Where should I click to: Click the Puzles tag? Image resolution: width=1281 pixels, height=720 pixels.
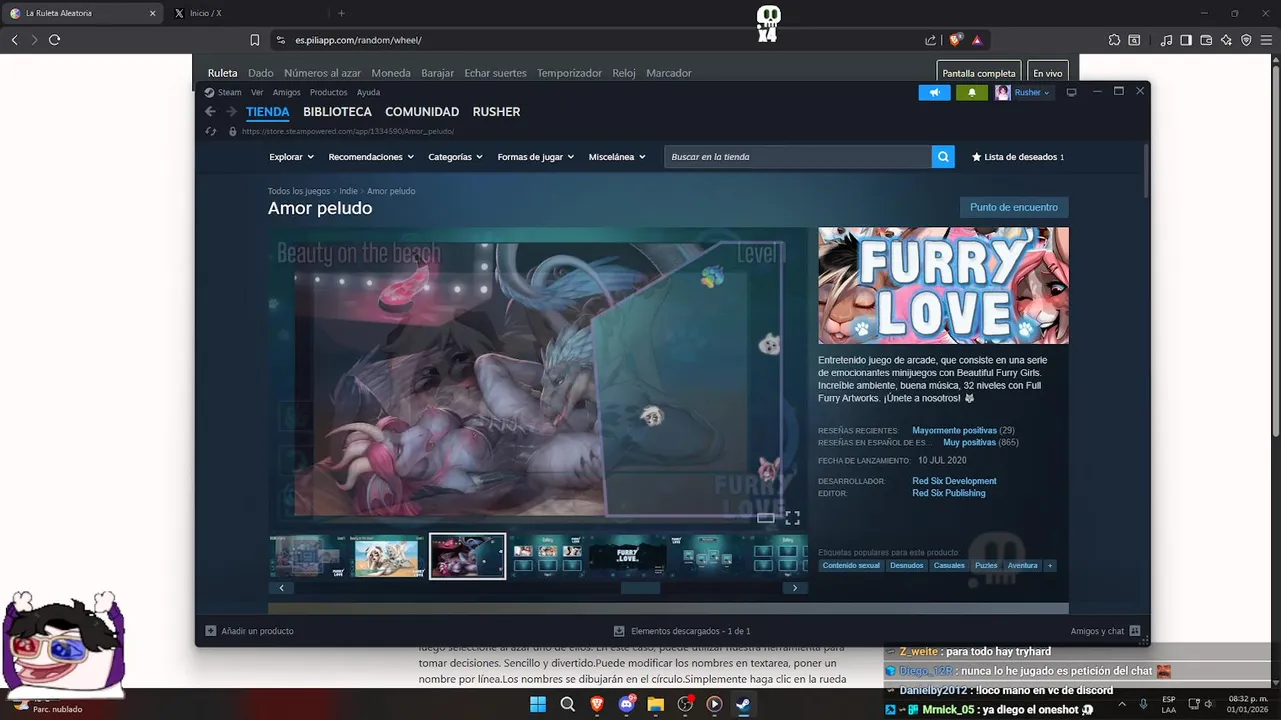tap(986, 565)
